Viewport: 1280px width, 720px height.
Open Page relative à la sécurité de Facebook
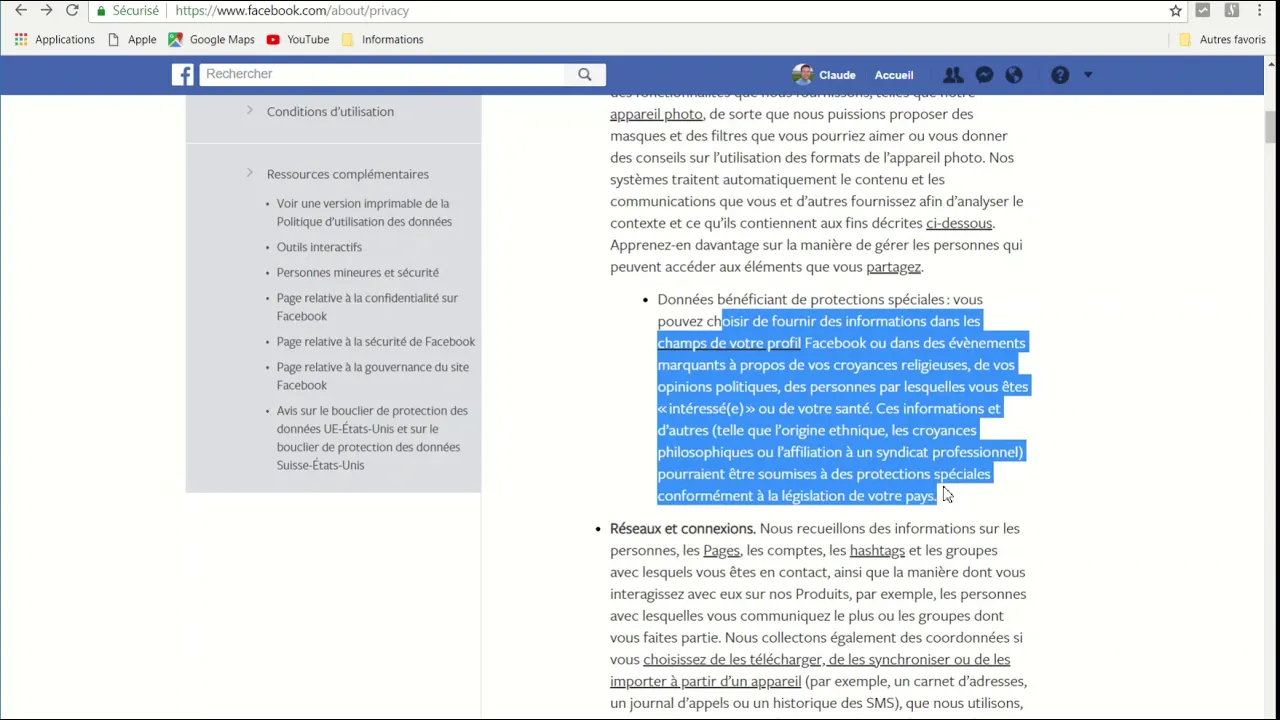(376, 341)
